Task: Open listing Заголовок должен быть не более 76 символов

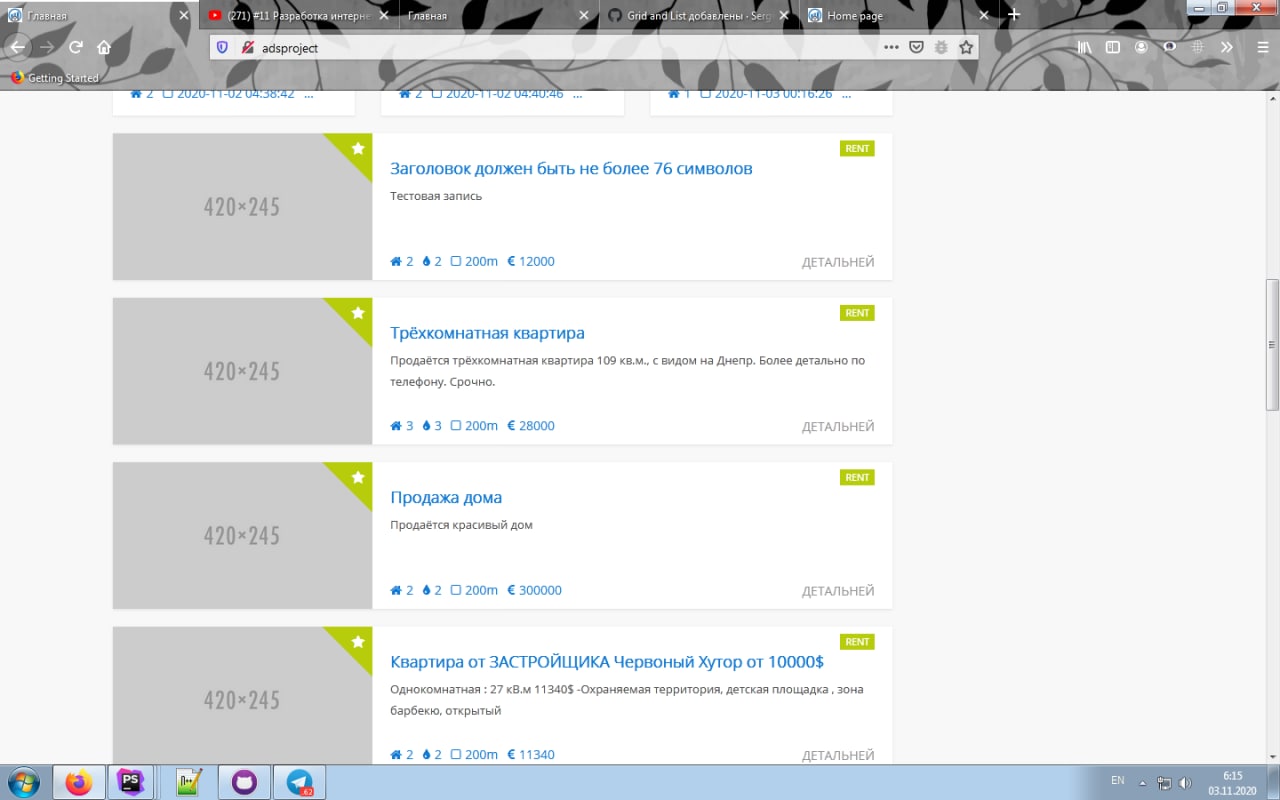Action: (x=571, y=168)
